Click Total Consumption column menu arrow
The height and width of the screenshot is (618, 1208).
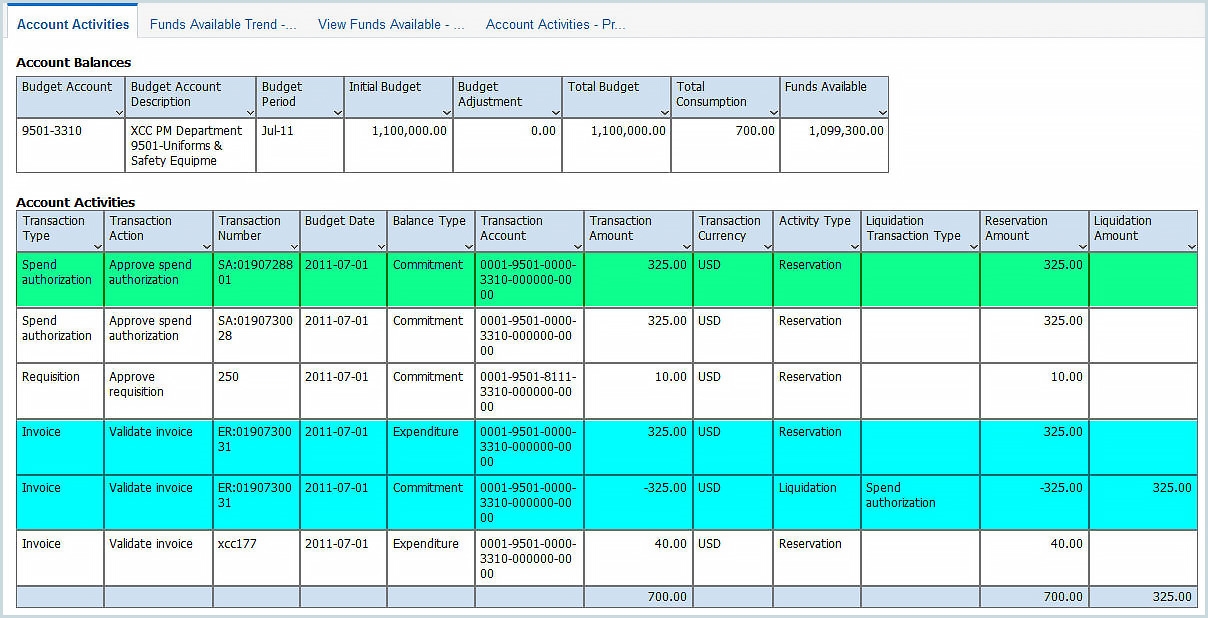(x=773, y=113)
